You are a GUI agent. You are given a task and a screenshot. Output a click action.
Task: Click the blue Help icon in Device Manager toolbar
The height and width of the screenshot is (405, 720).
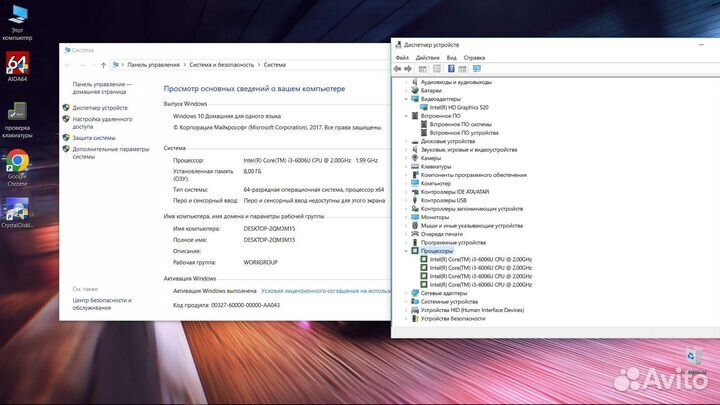pyautogui.click(x=451, y=69)
